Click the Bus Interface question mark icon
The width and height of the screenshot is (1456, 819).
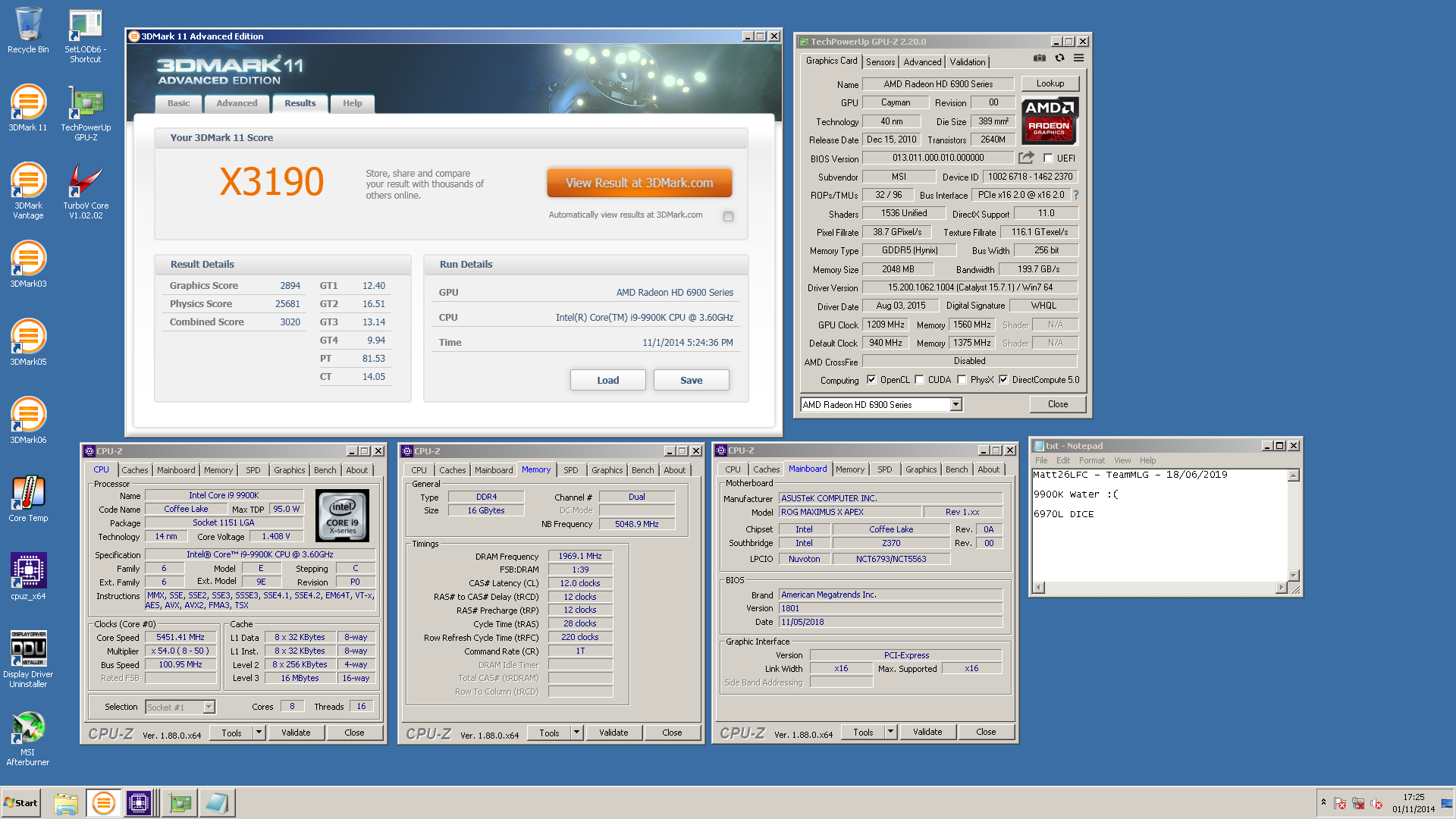1075,195
